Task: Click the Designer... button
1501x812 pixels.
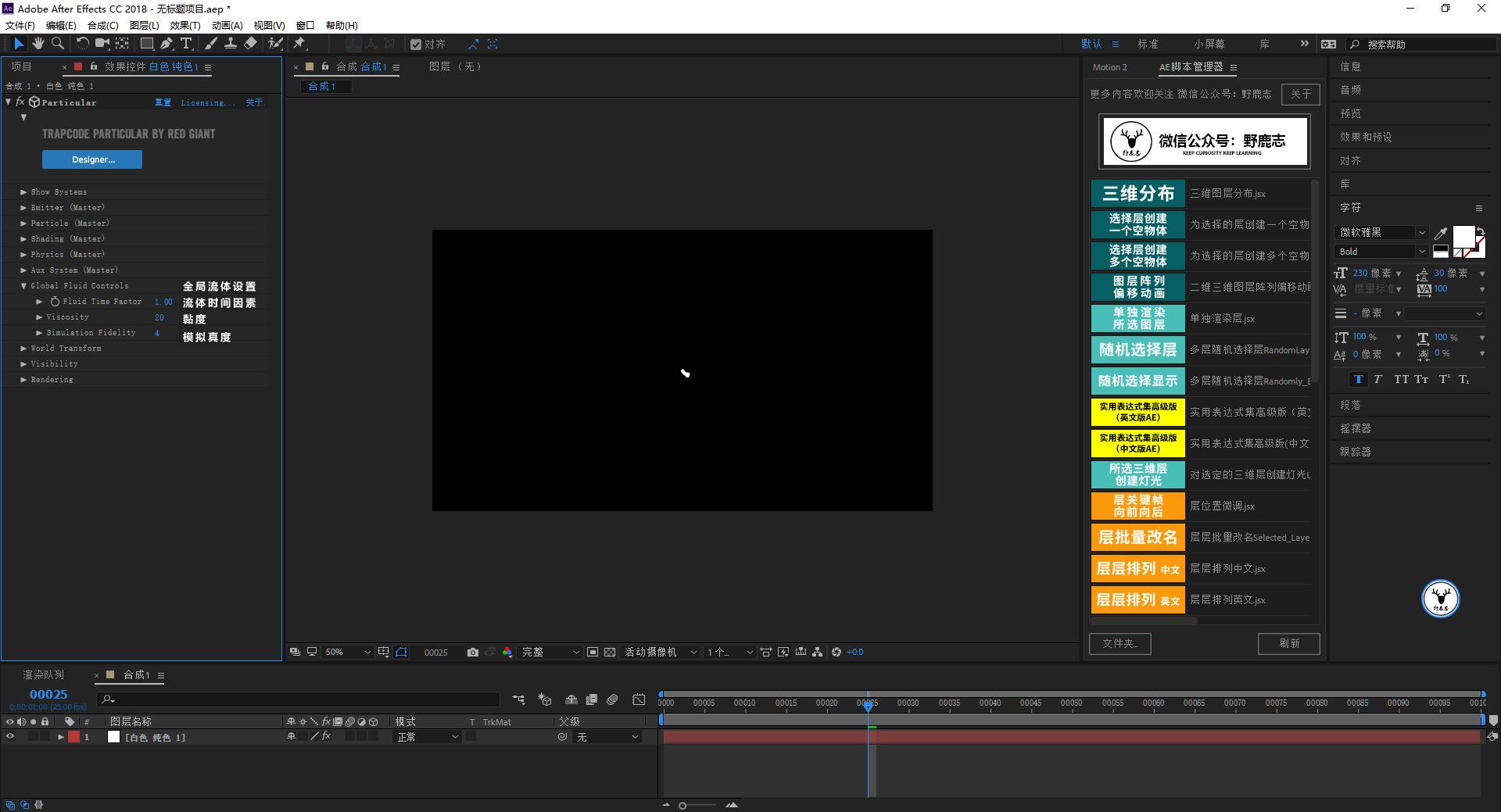Action: 92,159
